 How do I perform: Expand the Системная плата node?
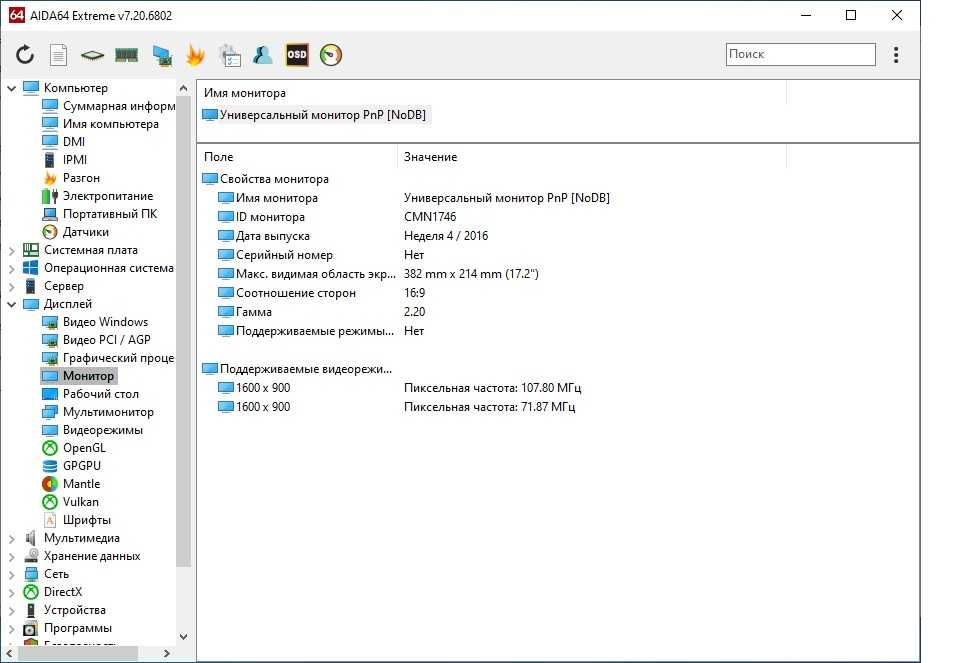coord(12,250)
